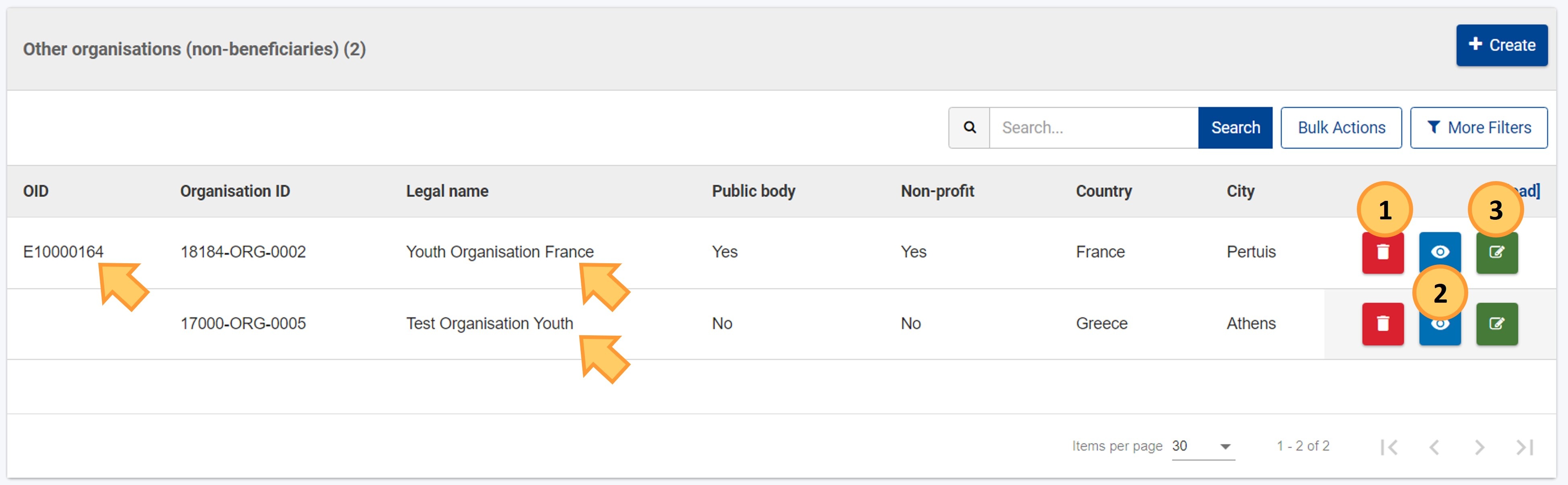Delete the Test Organisation Youth row
This screenshot has width=1568, height=485.
1382,324
